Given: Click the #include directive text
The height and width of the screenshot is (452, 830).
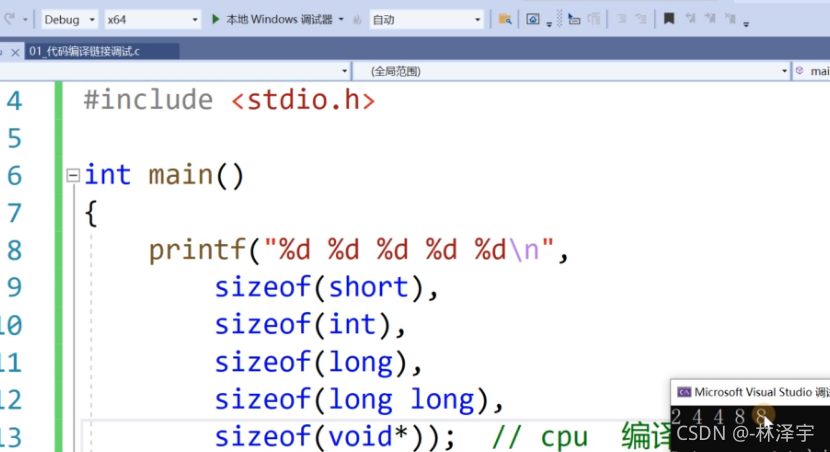Looking at the screenshot, I should (x=148, y=100).
